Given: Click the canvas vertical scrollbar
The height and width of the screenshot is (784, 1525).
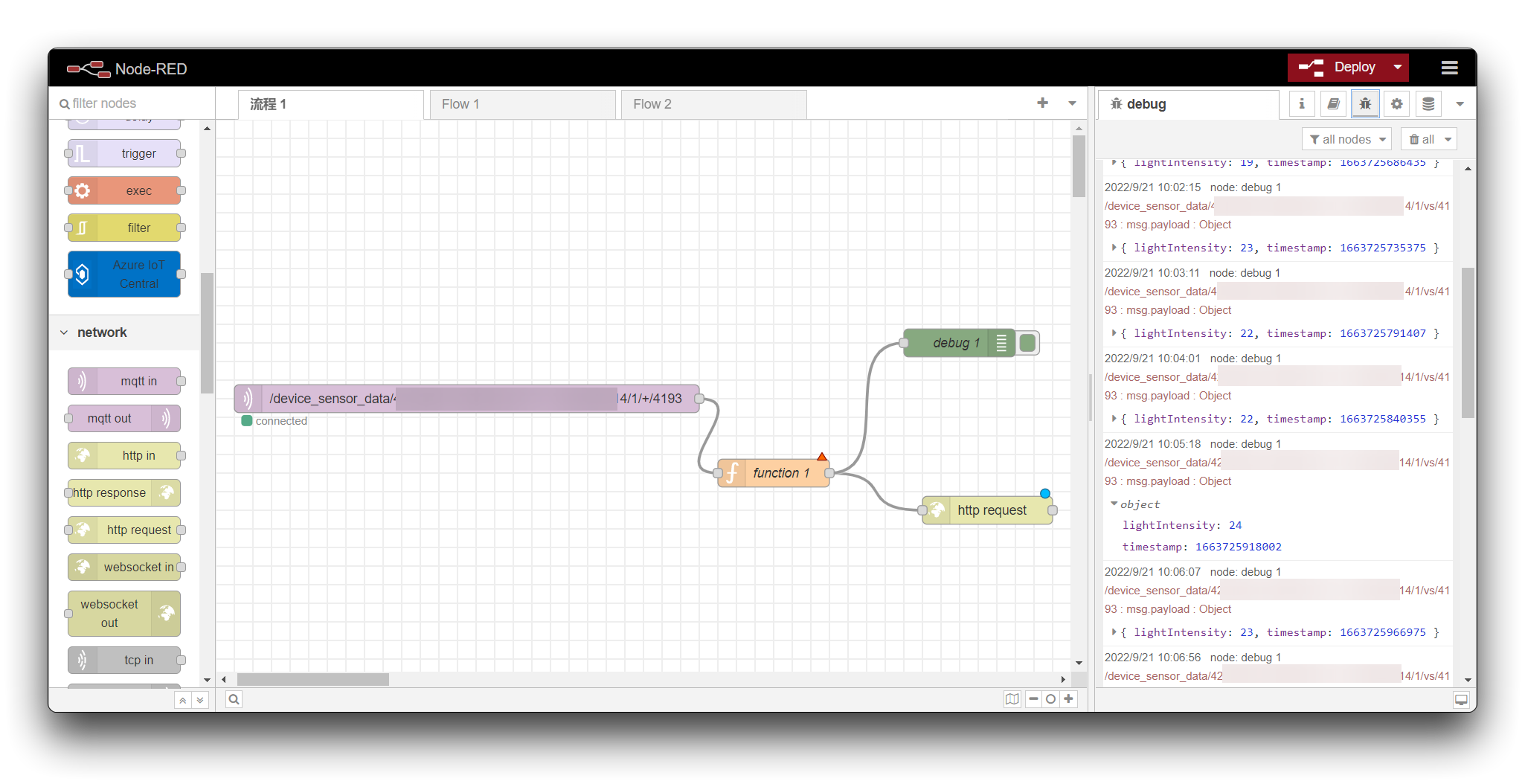Looking at the screenshot, I should coord(1079,167).
